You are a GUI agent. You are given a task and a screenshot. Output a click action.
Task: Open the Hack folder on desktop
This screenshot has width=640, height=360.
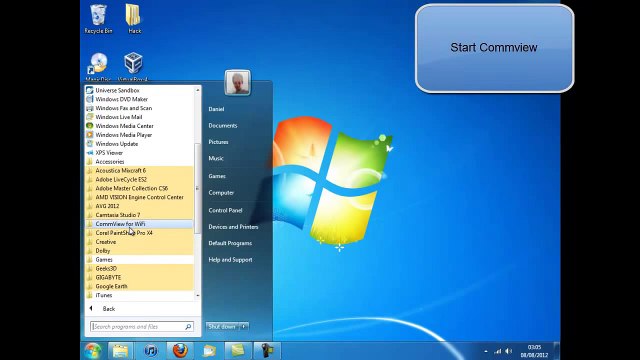[x=134, y=19]
